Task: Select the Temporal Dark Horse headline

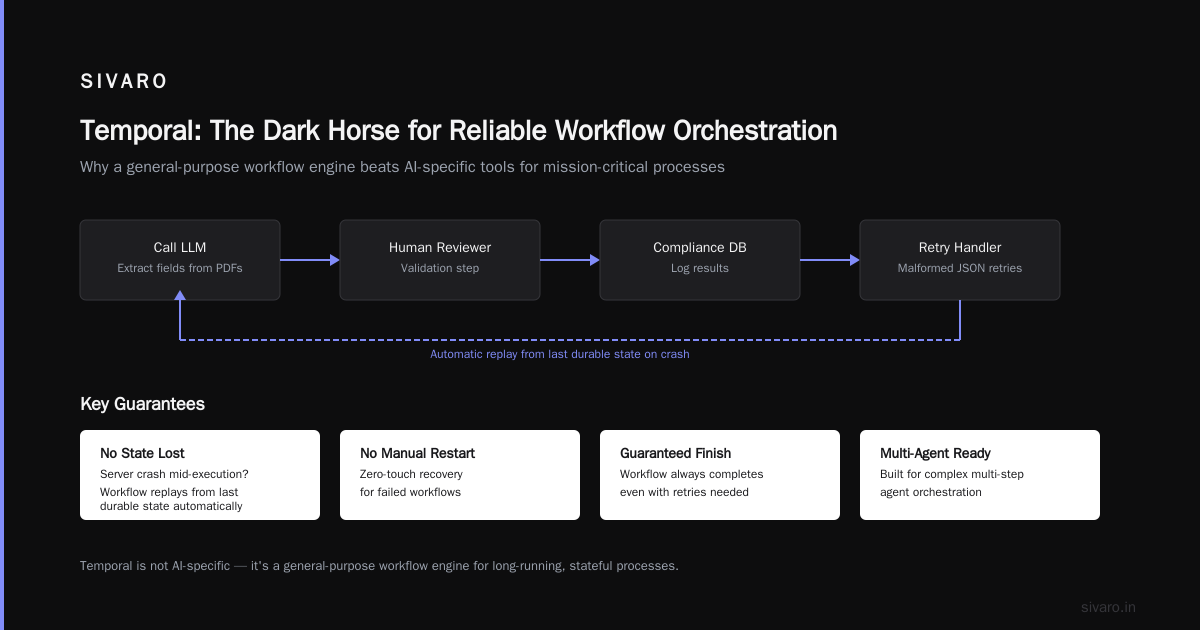Action: [458, 131]
